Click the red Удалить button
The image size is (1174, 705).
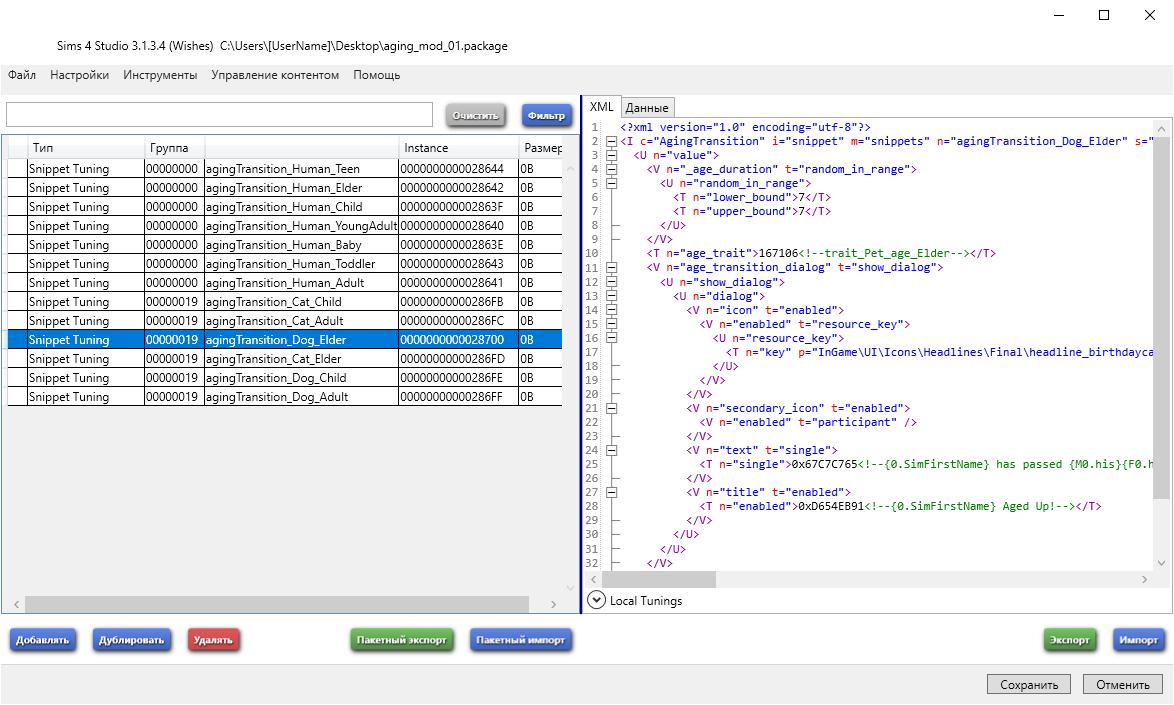tap(213, 640)
